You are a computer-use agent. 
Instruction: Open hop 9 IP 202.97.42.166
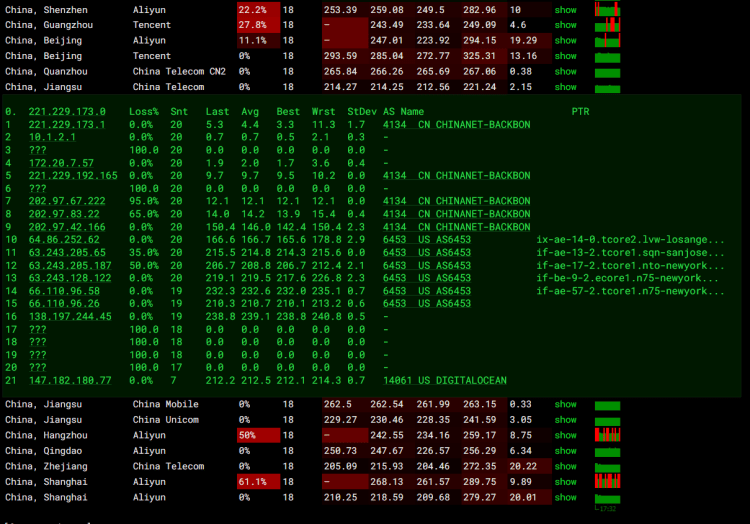coord(67,227)
